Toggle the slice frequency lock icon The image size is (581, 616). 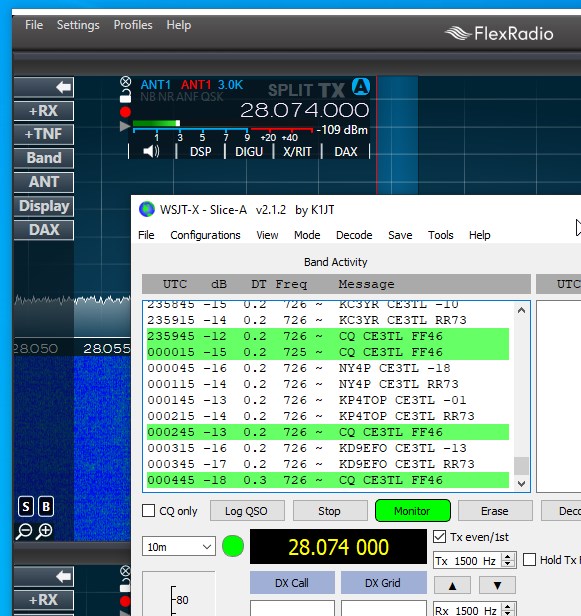(125, 95)
